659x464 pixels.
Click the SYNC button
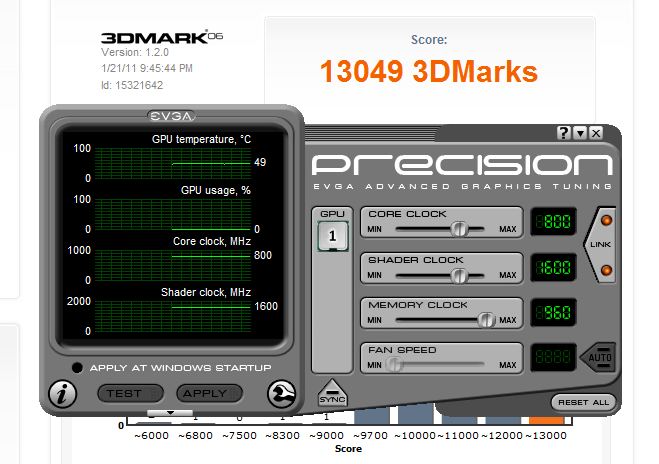coord(332,394)
